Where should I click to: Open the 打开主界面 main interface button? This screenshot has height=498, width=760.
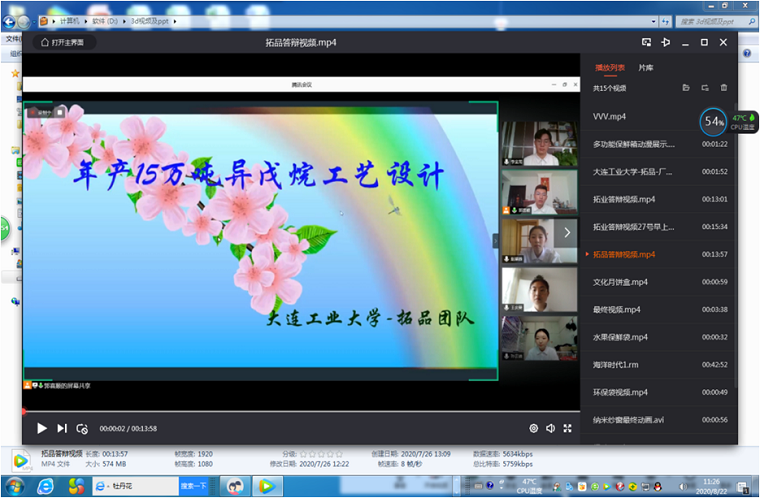[62, 42]
